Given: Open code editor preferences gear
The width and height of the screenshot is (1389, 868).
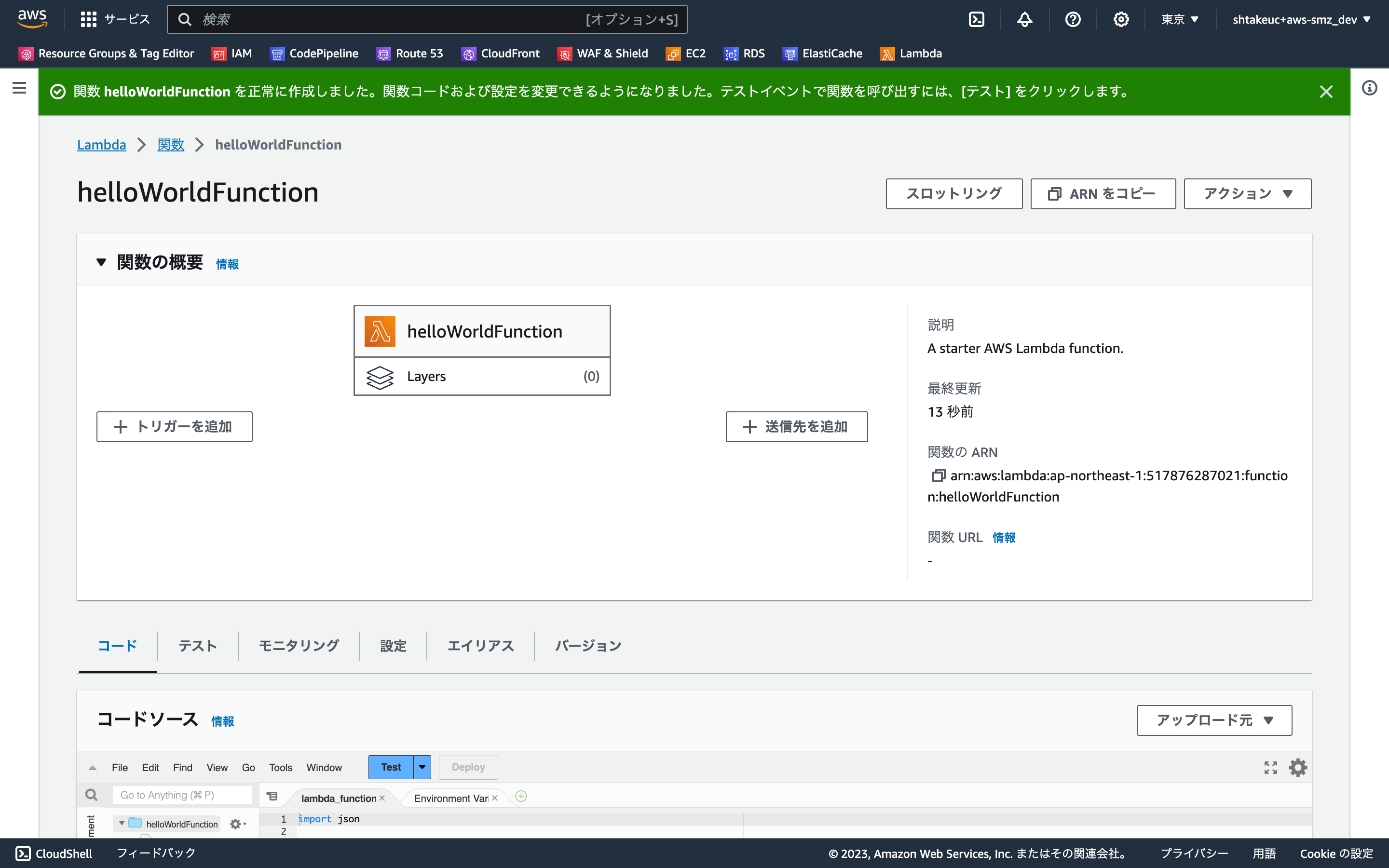Looking at the screenshot, I should pyautogui.click(x=1298, y=768).
